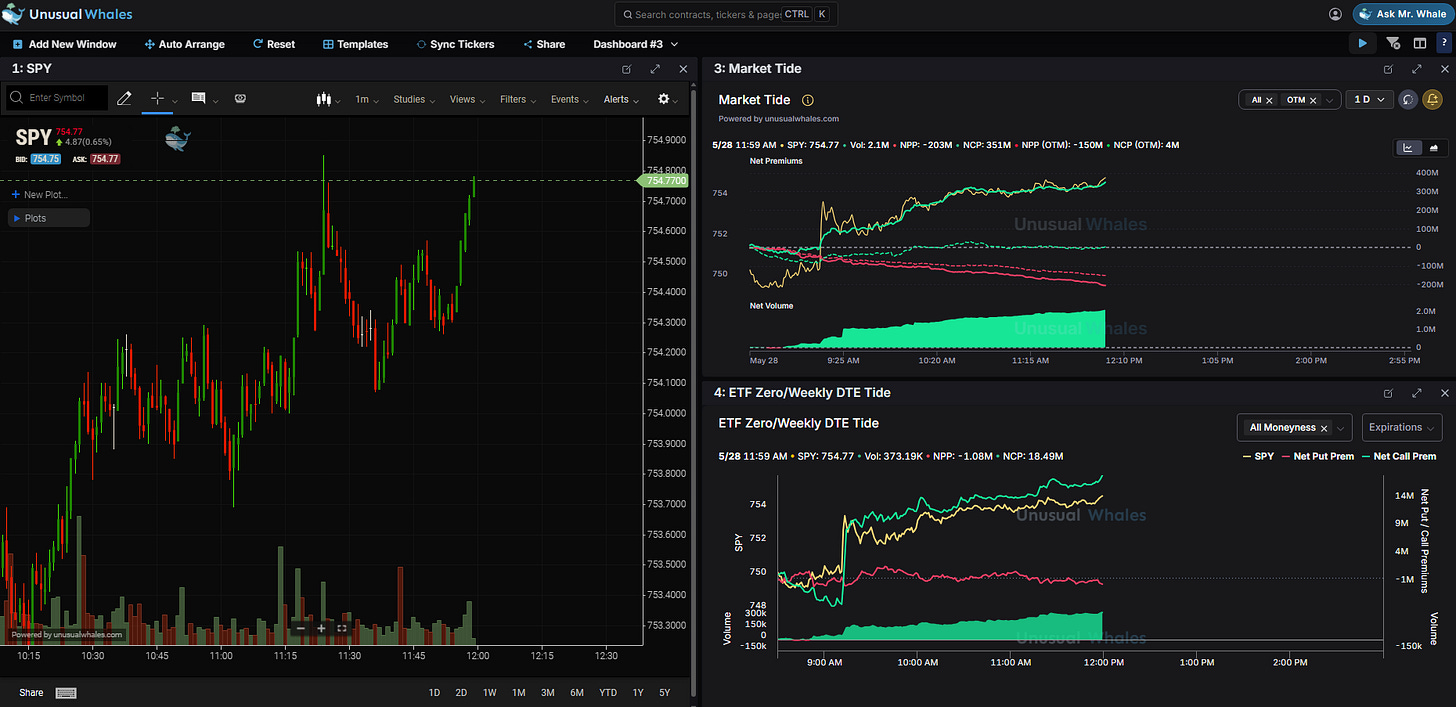
Task: Open the candlestick chart type icon
Action: click(322, 99)
